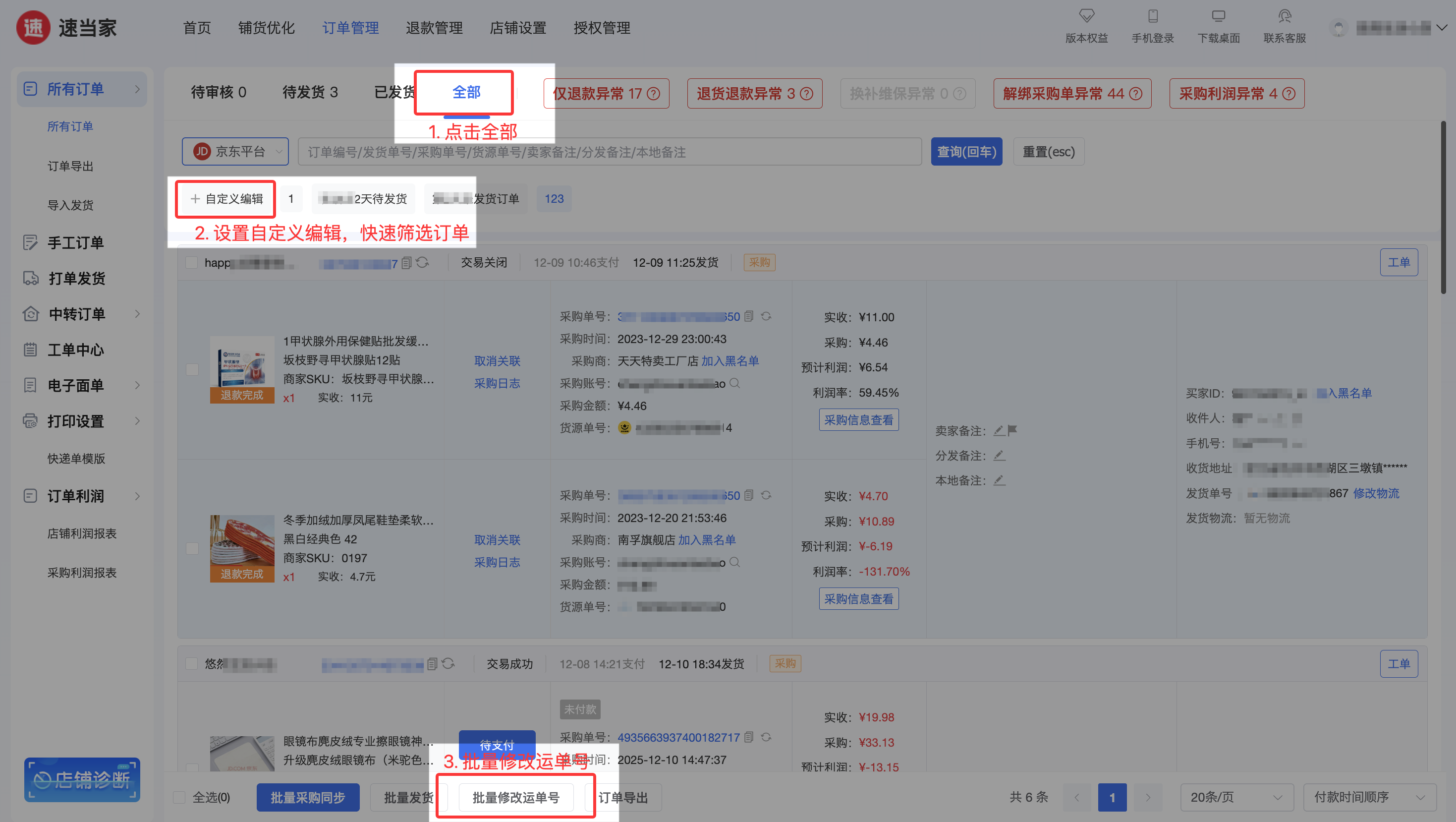Open 手机登录 phone icon
The width and height of the screenshot is (1456, 822).
tap(1153, 16)
